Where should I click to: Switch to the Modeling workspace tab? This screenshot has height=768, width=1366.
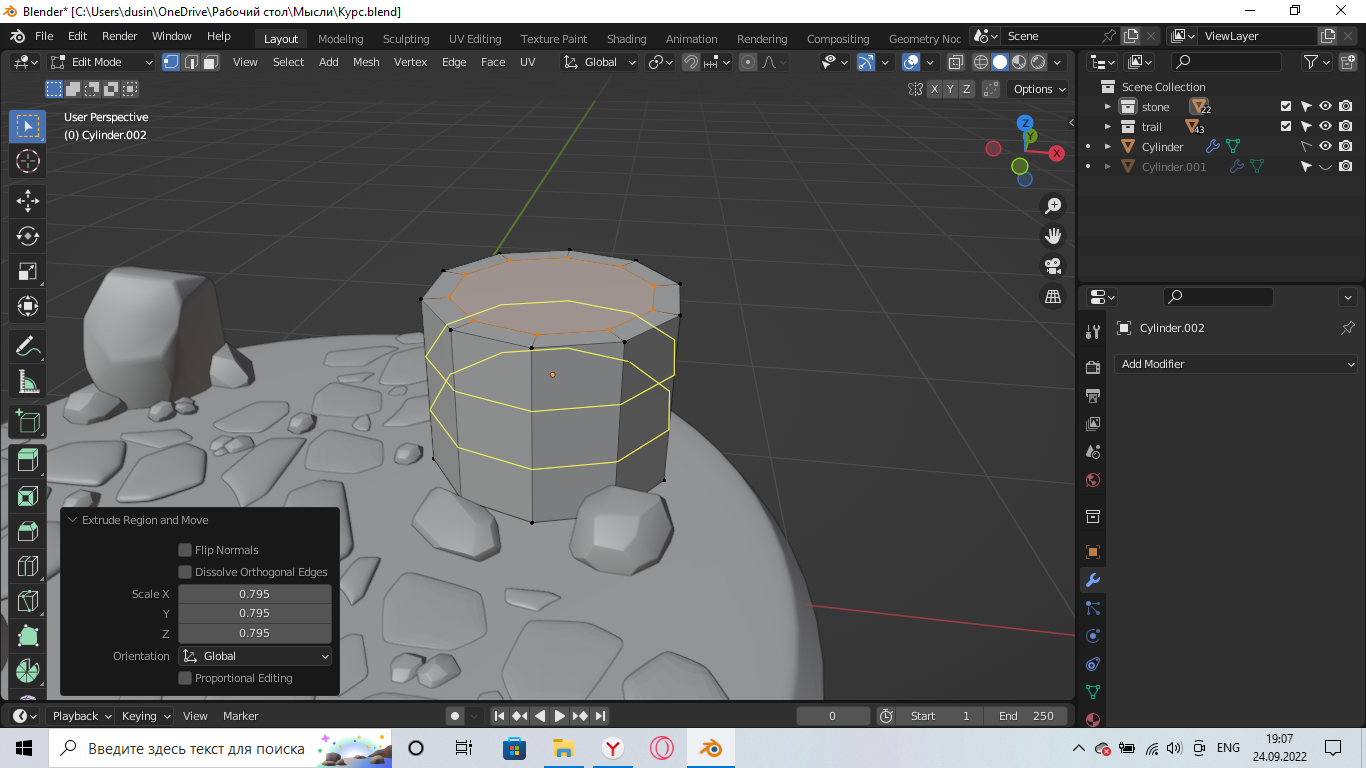pyautogui.click(x=340, y=38)
